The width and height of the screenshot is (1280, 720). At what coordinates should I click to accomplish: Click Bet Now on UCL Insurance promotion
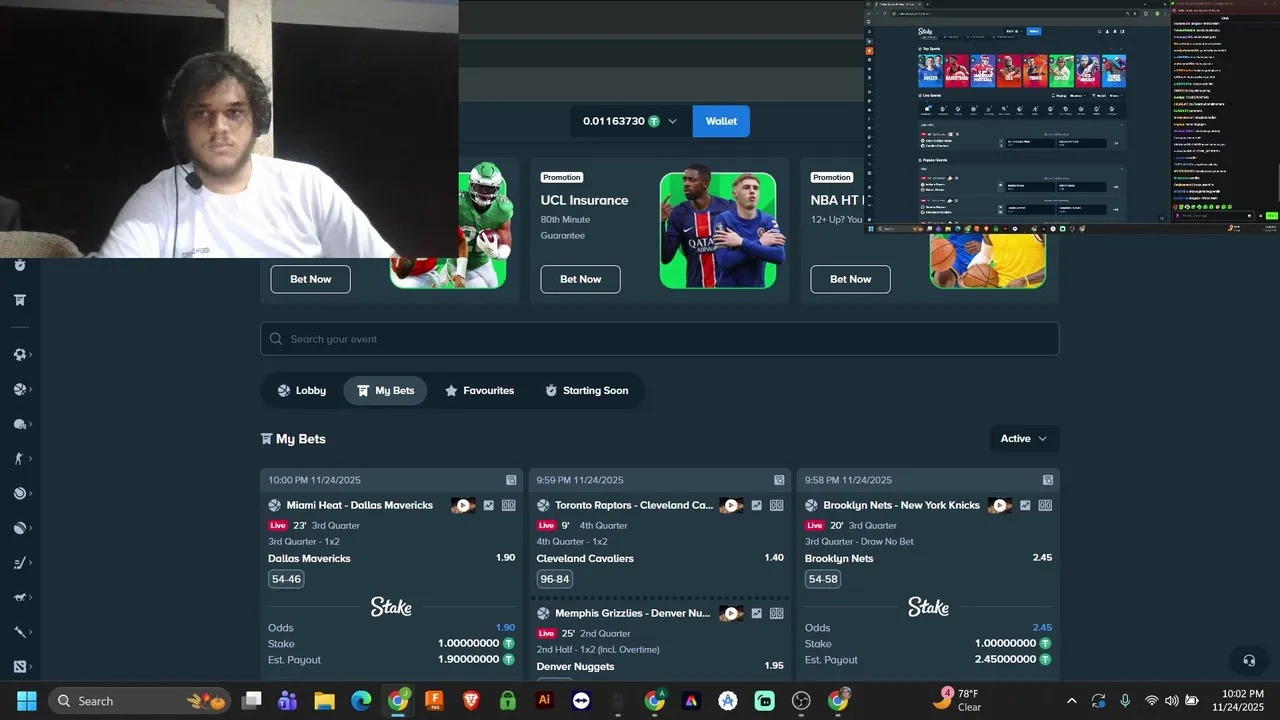[580, 279]
